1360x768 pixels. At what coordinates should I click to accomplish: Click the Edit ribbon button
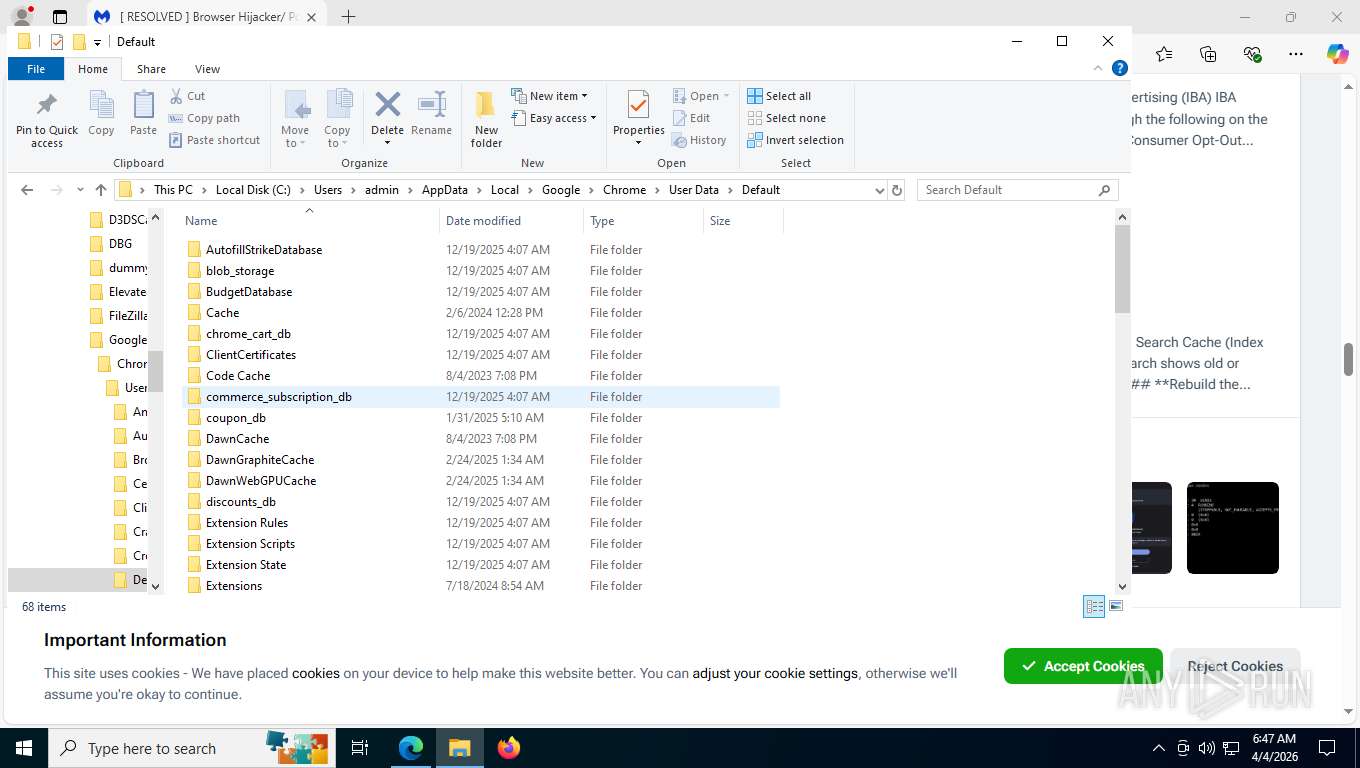(691, 118)
